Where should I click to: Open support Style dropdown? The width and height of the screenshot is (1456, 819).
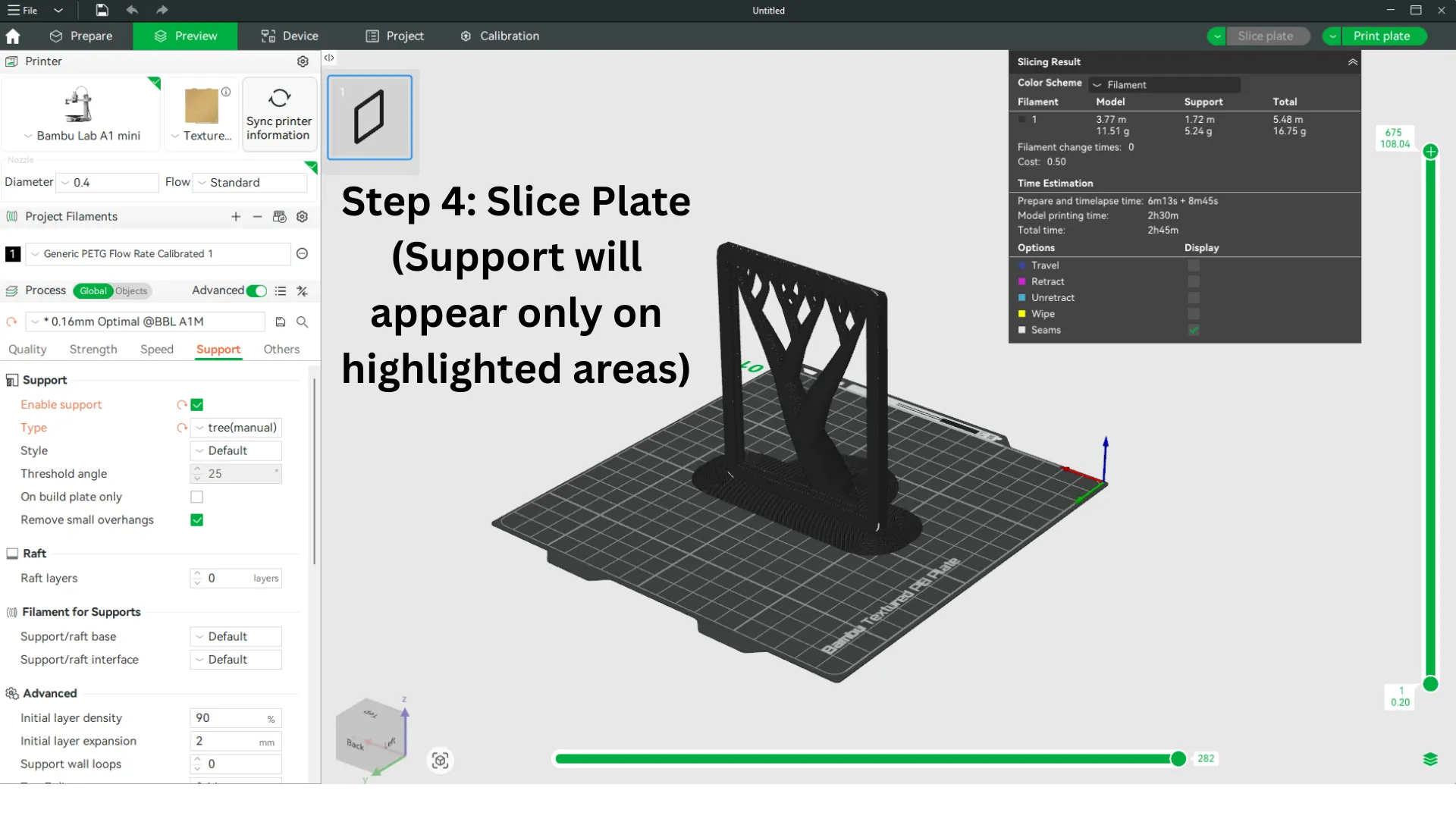tap(236, 451)
